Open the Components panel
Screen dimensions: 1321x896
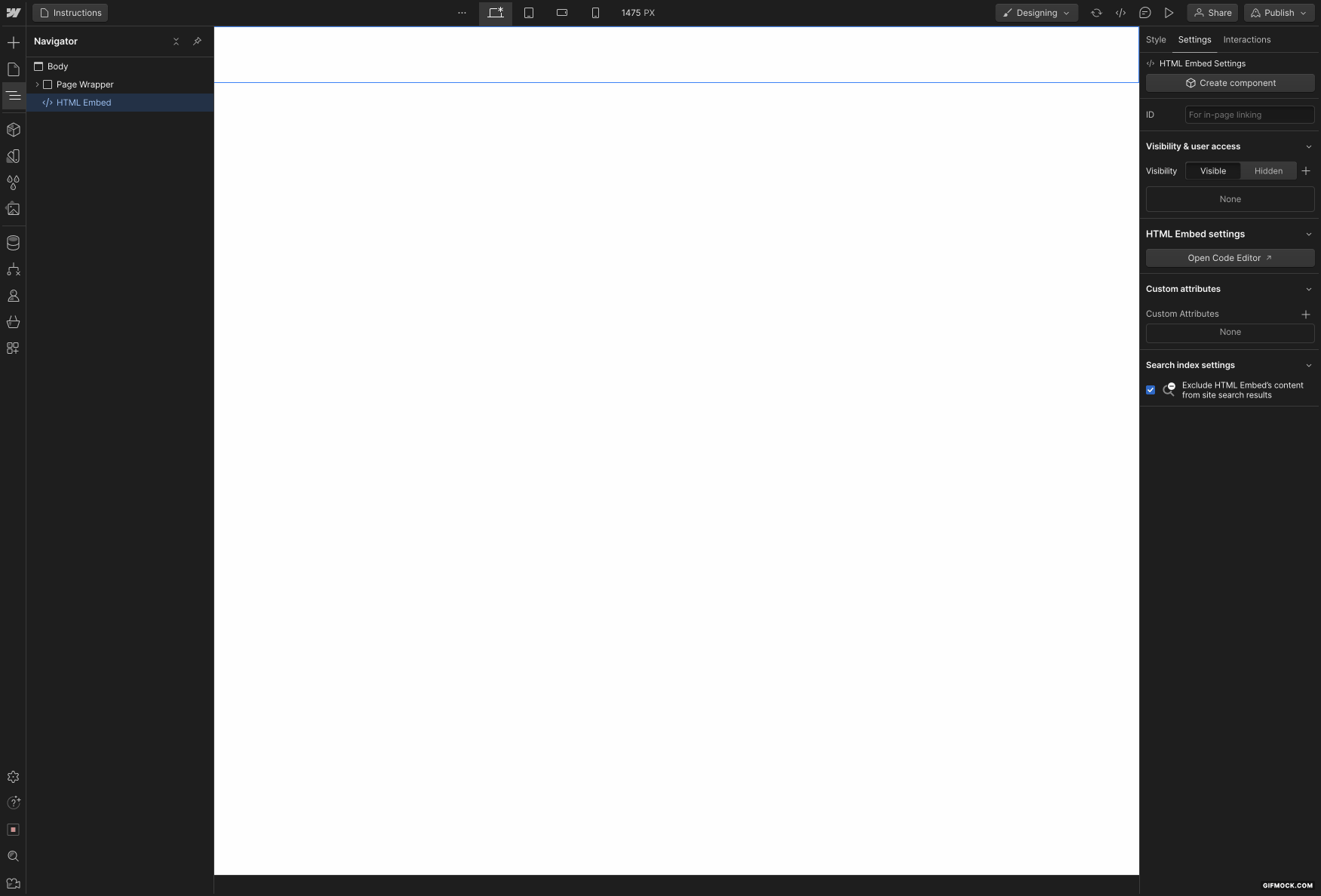tap(14, 130)
